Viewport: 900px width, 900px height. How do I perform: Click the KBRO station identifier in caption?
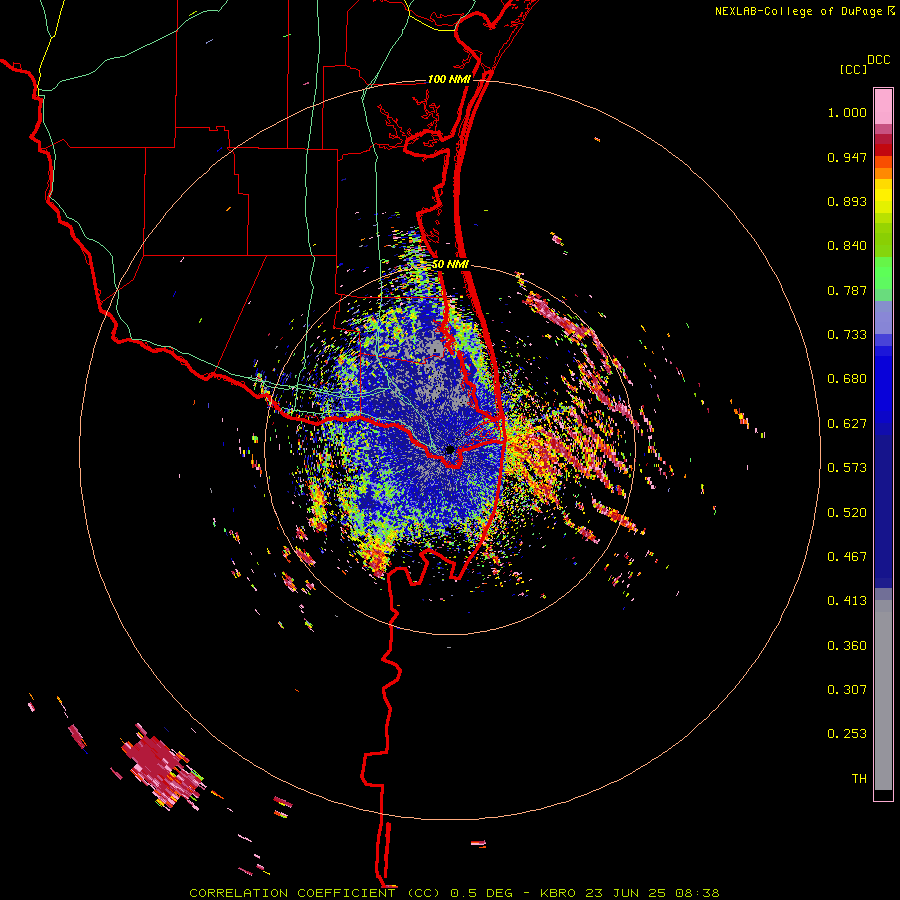pyautogui.click(x=557, y=893)
